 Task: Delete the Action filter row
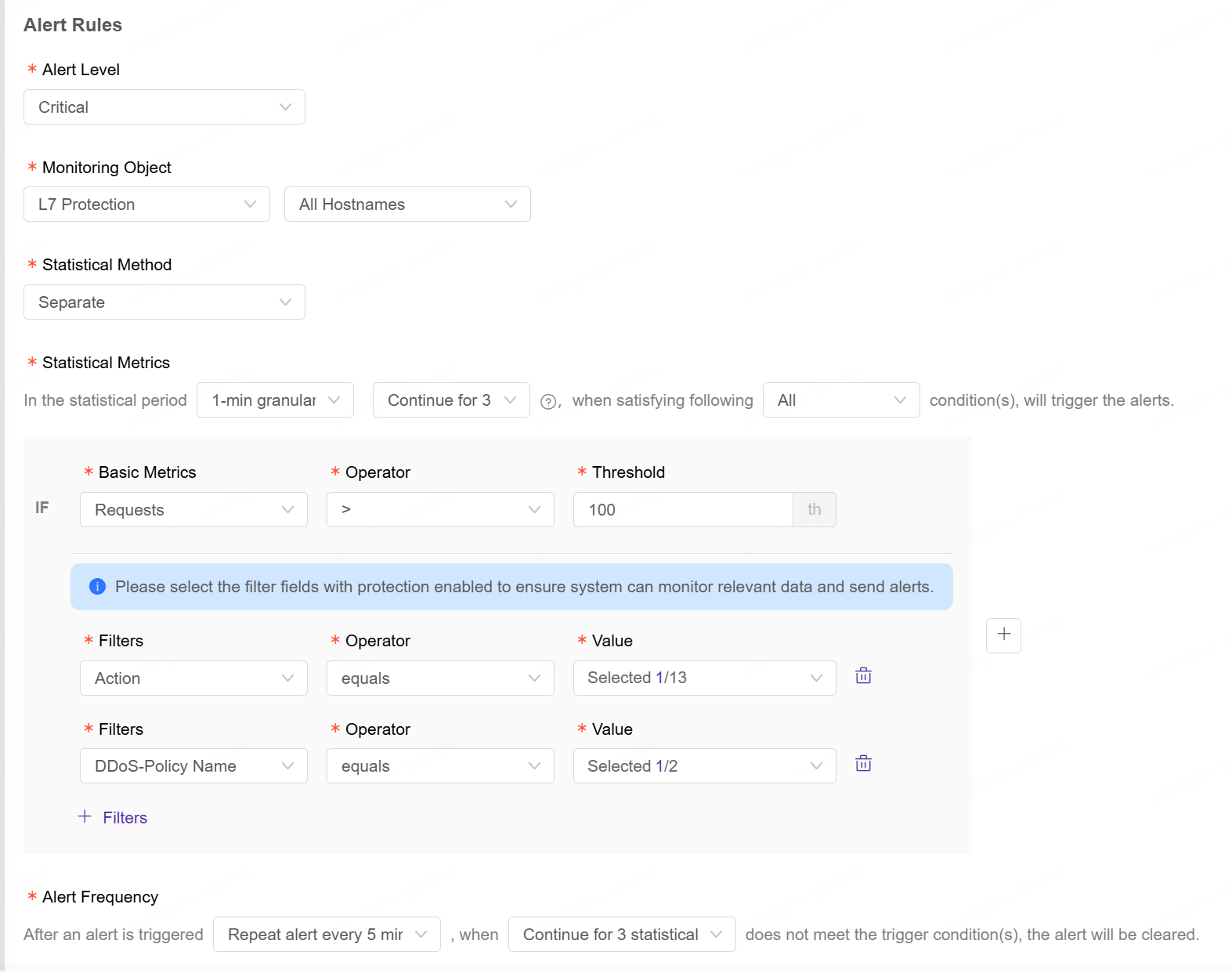[863, 676]
